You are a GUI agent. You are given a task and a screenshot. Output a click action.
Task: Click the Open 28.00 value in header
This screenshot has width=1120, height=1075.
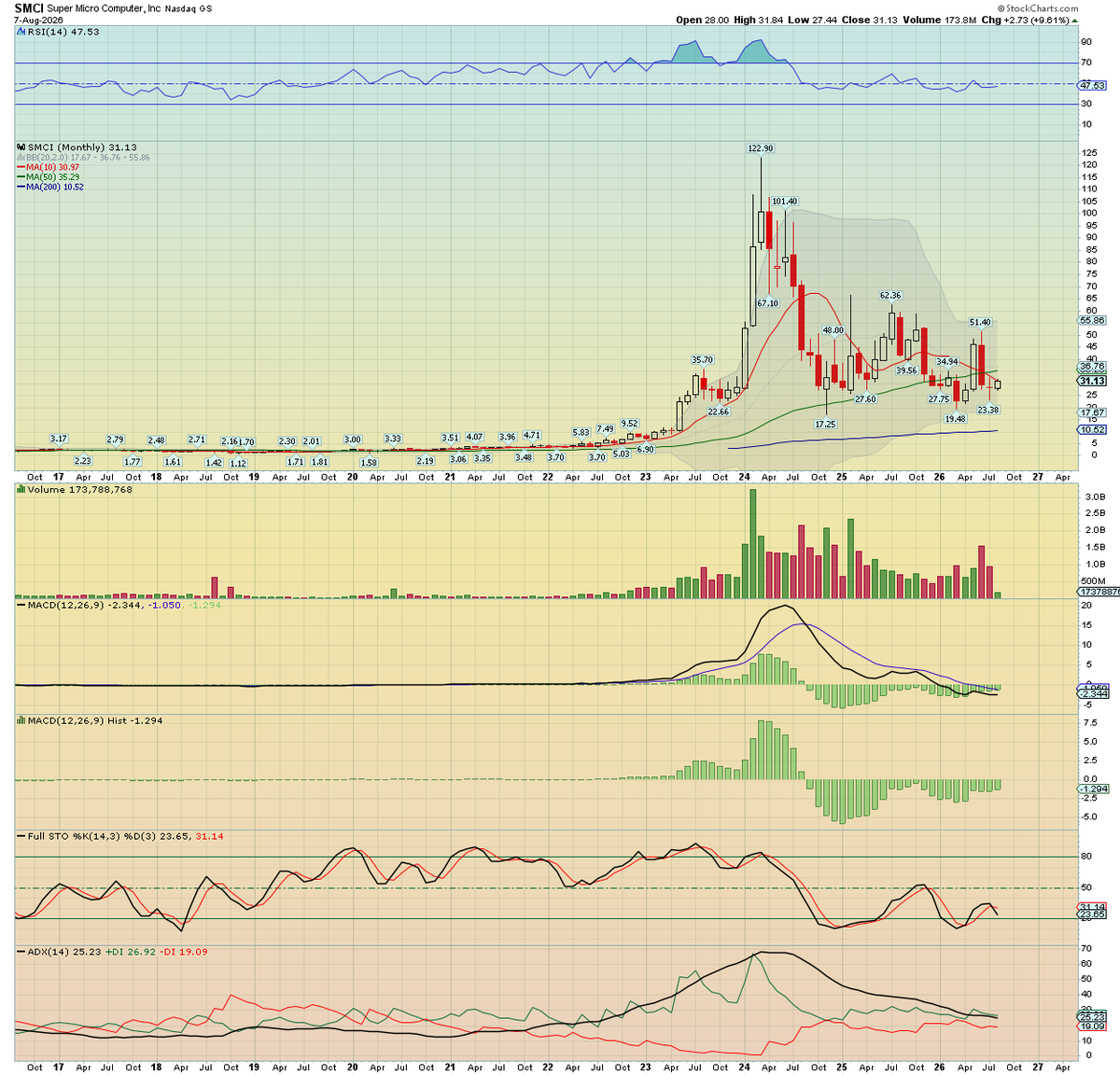click(x=702, y=20)
